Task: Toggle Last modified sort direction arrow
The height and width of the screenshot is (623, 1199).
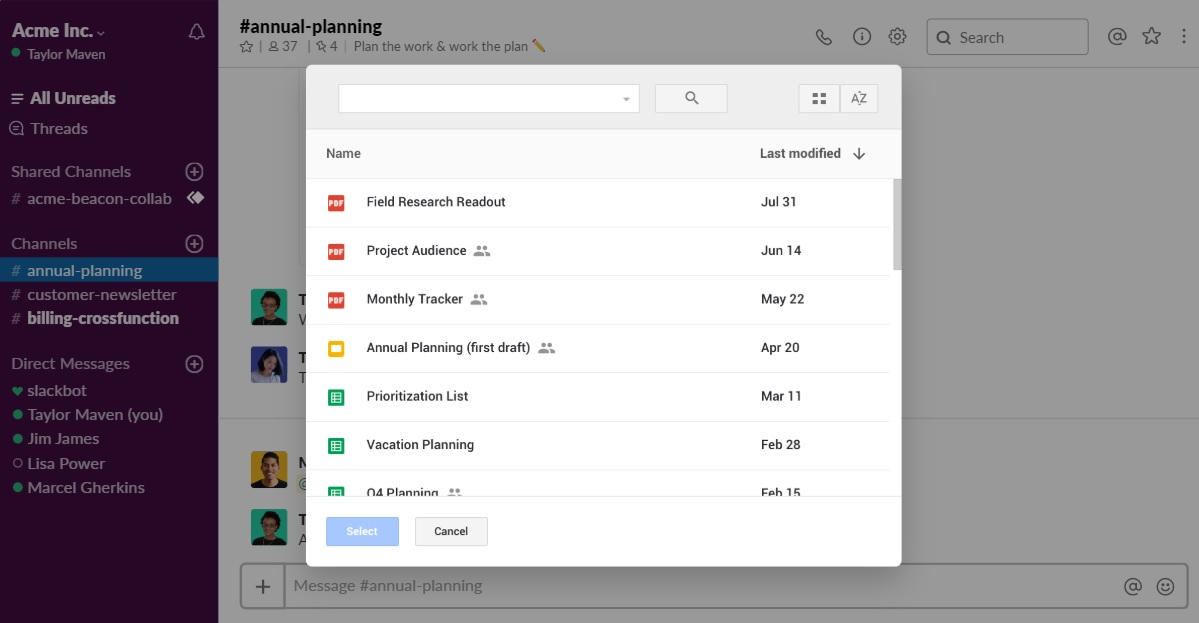Action: 859,154
